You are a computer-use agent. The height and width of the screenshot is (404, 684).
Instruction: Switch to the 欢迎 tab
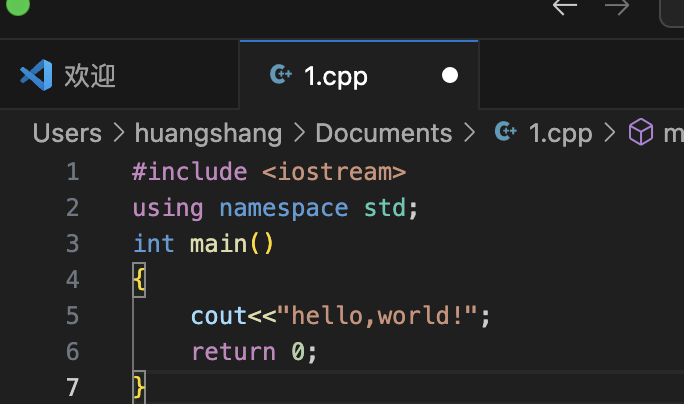click(x=90, y=75)
